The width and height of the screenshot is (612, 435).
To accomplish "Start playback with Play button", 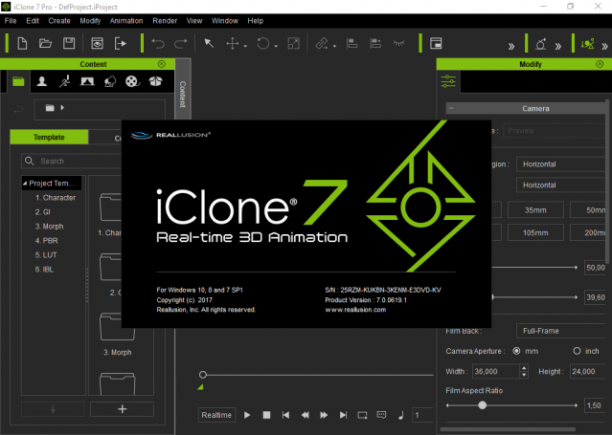I will point(247,415).
